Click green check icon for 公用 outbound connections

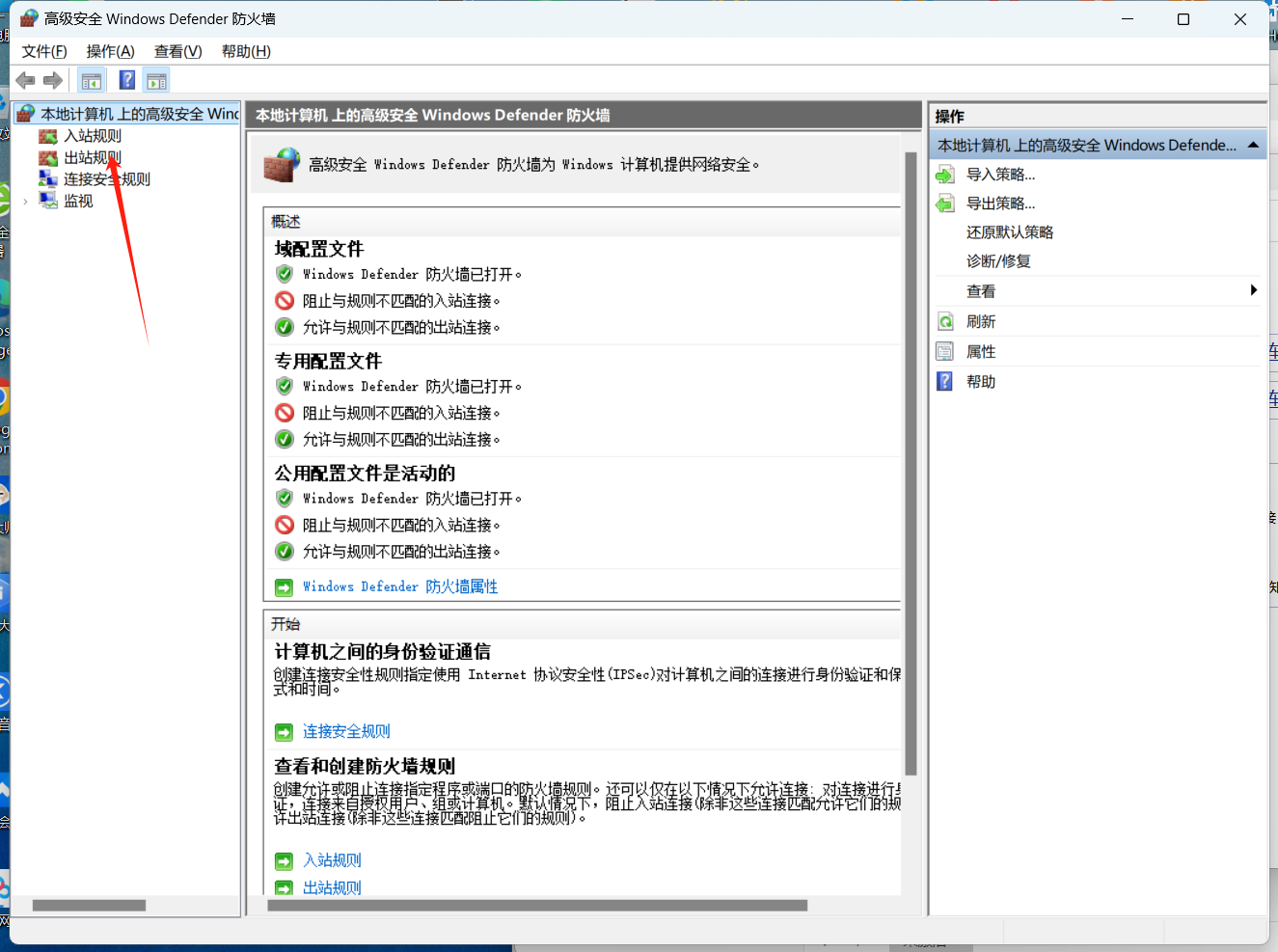pyautogui.click(x=284, y=552)
